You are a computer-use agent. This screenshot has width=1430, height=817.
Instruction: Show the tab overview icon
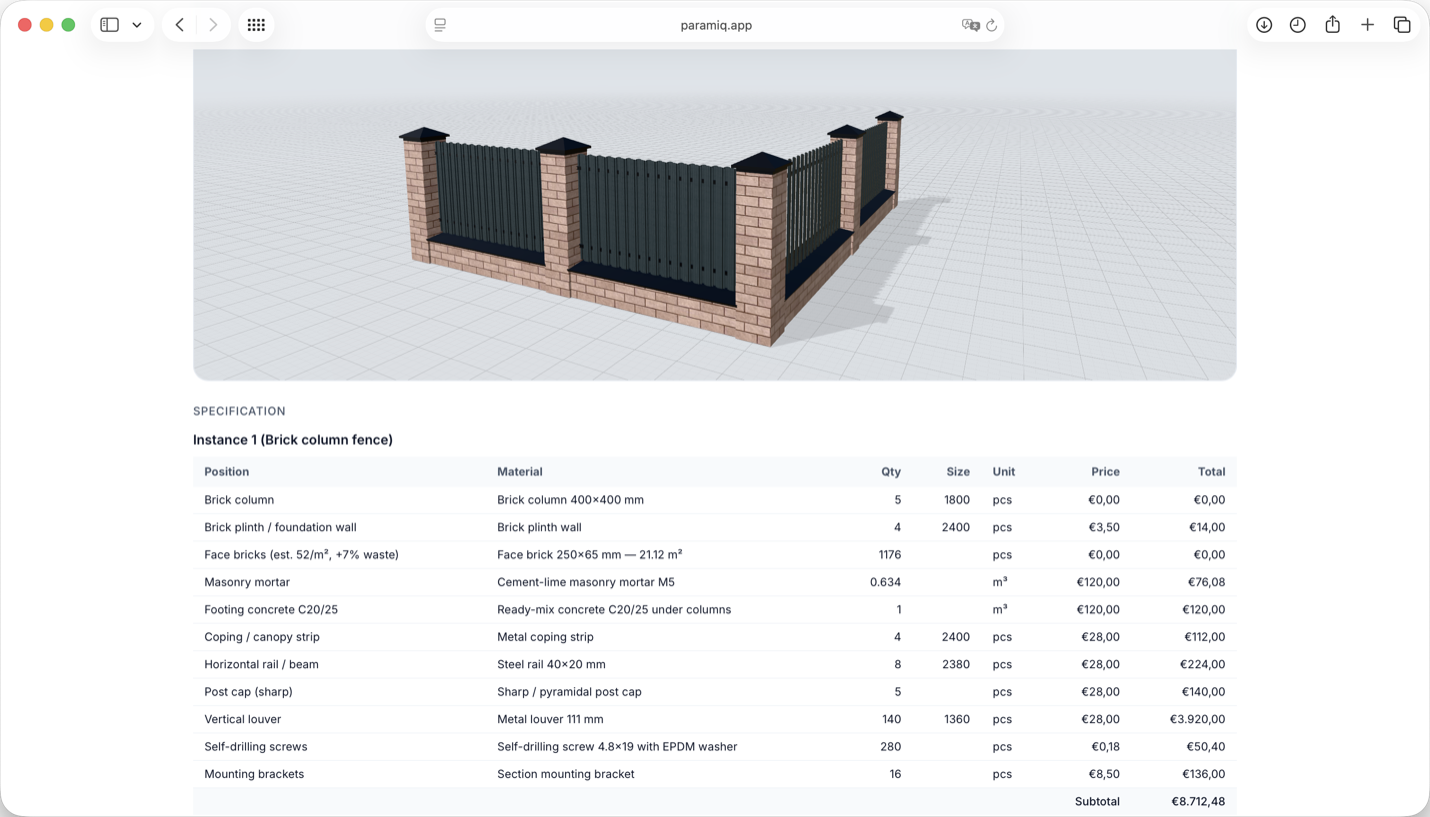pyautogui.click(x=1402, y=25)
